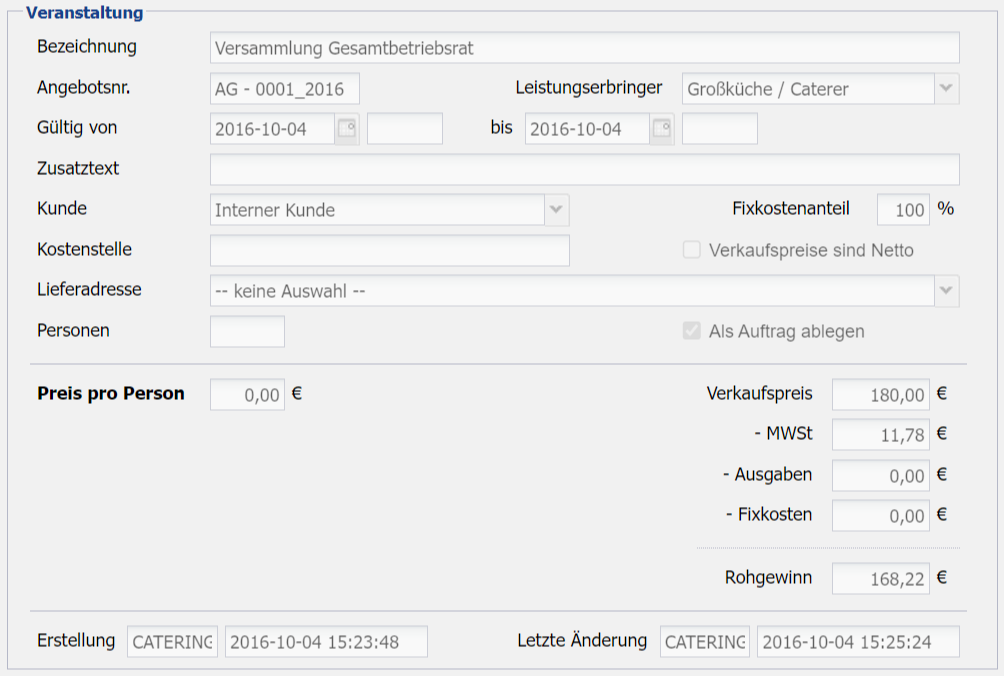Toggle Als Auftrag ablegen checkbox

tap(692, 331)
